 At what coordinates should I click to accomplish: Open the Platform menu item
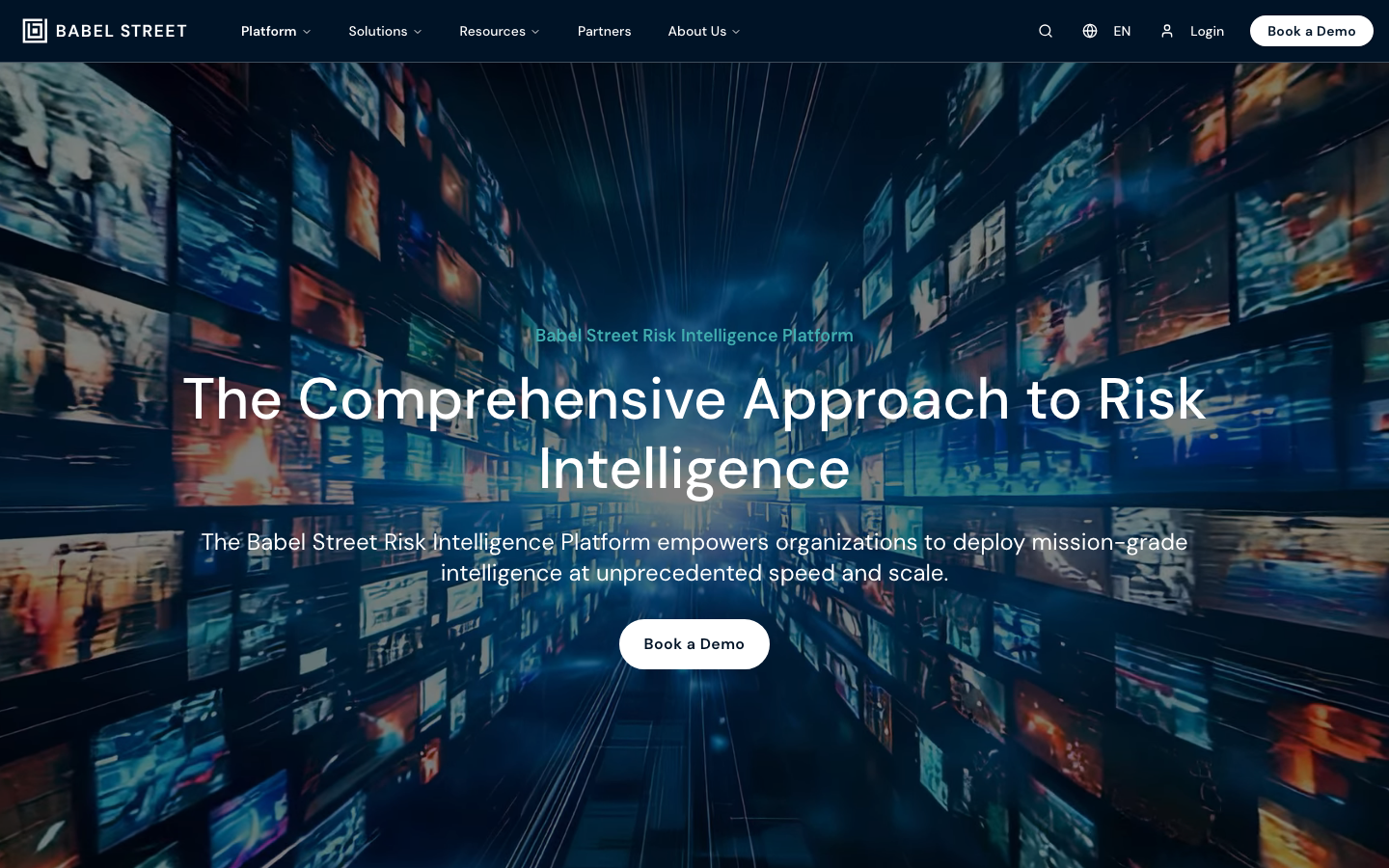(x=269, y=31)
